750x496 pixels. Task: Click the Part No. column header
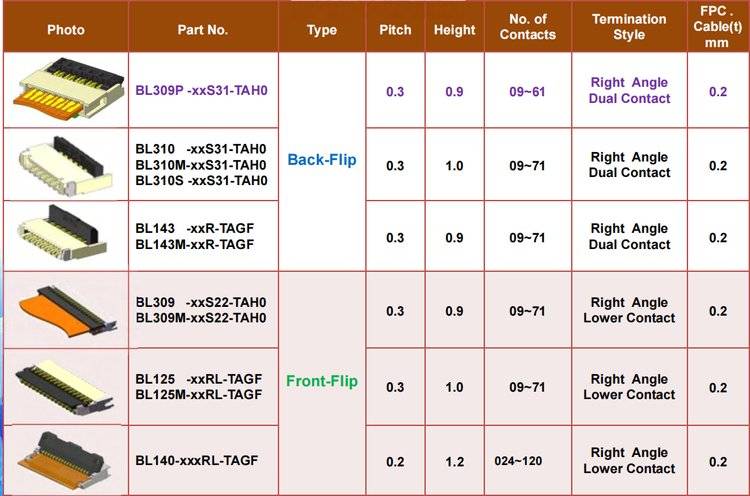click(x=203, y=29)
